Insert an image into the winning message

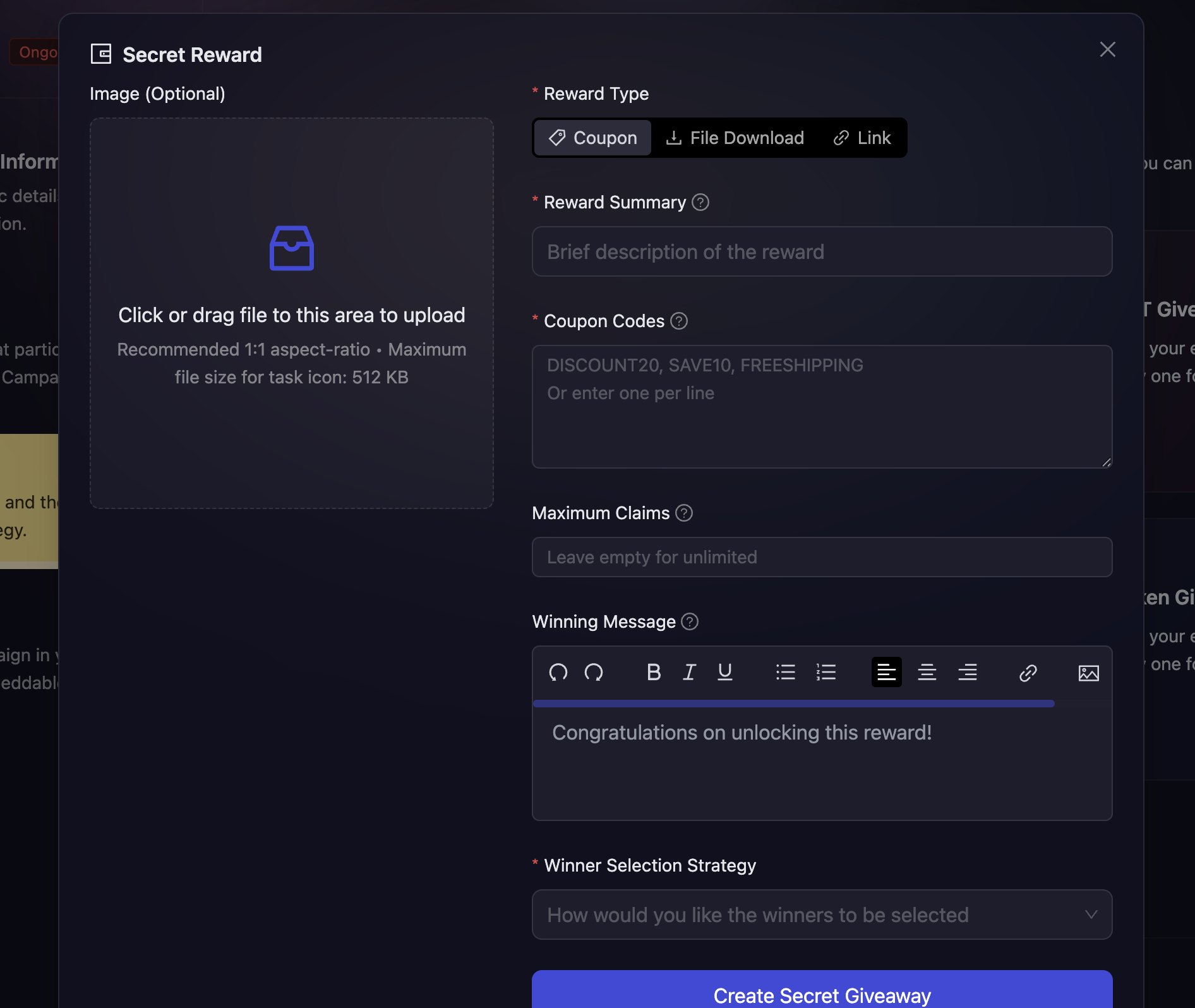pyautogui.click(x=1088, y=672)
